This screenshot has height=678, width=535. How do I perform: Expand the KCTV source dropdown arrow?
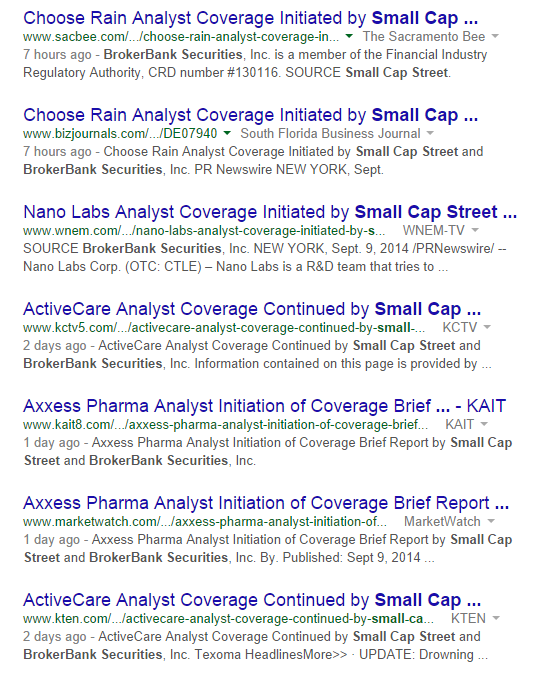[487, 327]
